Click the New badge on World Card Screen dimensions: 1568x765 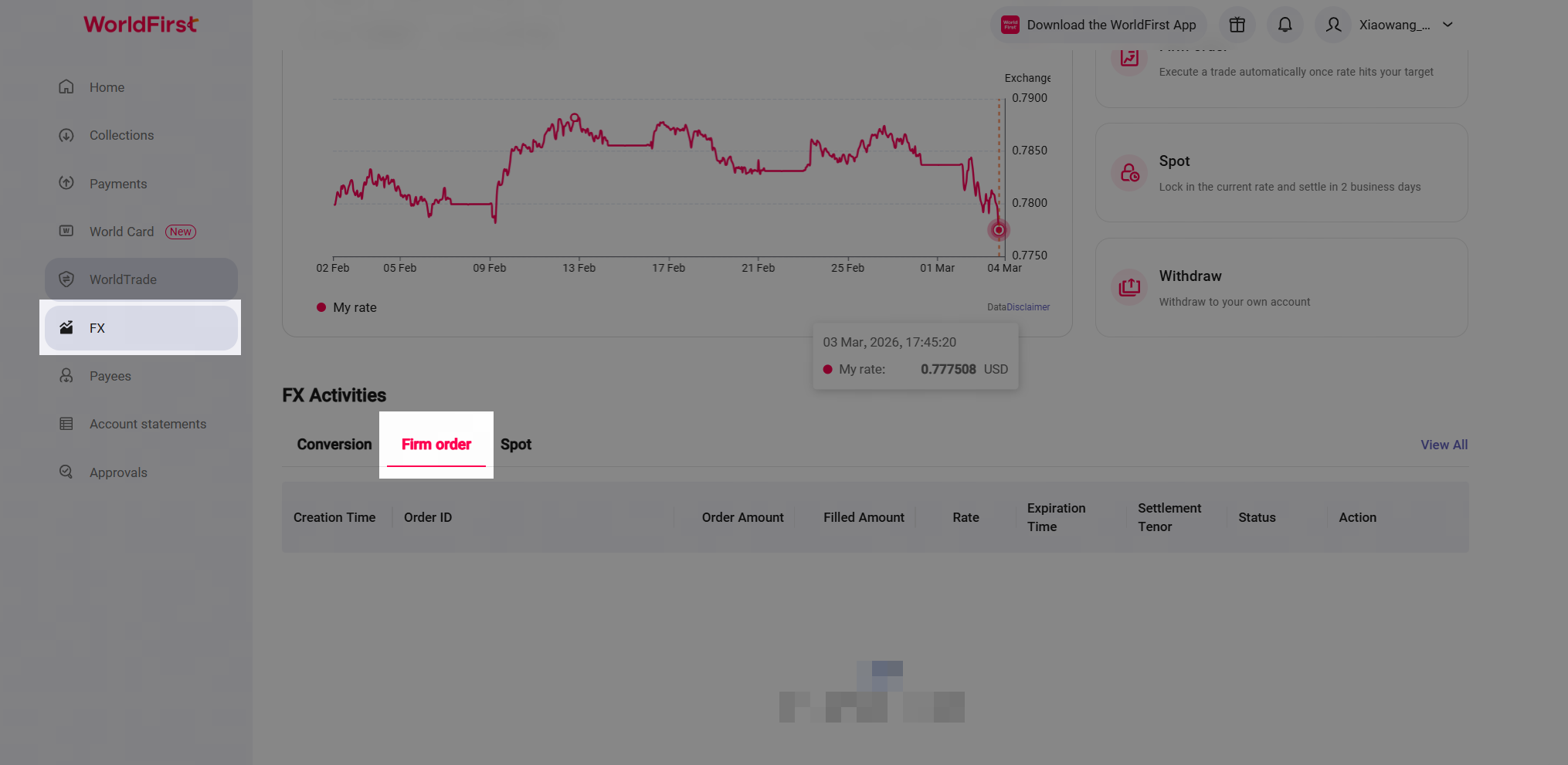point(181,232)
